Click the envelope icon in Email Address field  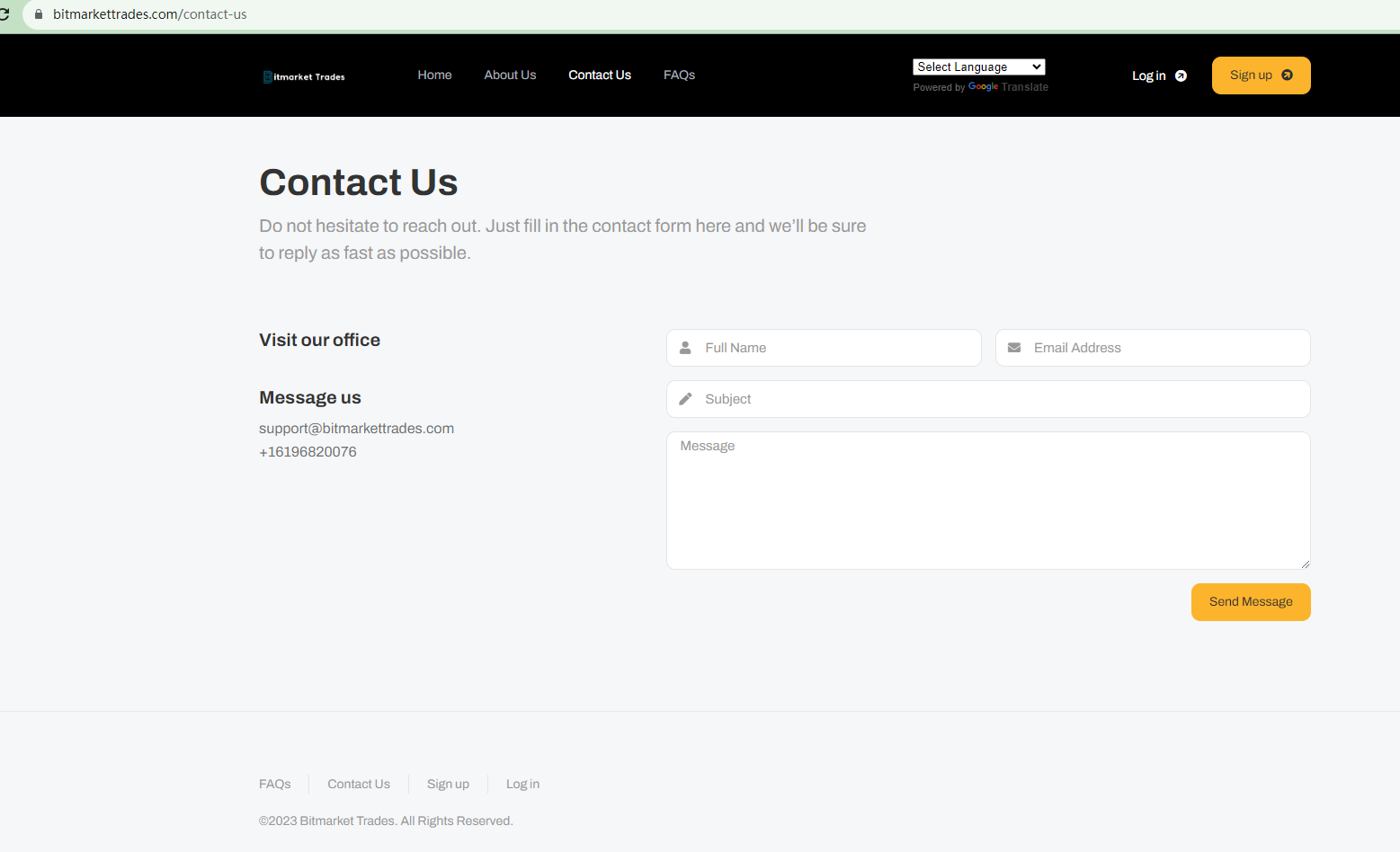tap(1014, 348)
